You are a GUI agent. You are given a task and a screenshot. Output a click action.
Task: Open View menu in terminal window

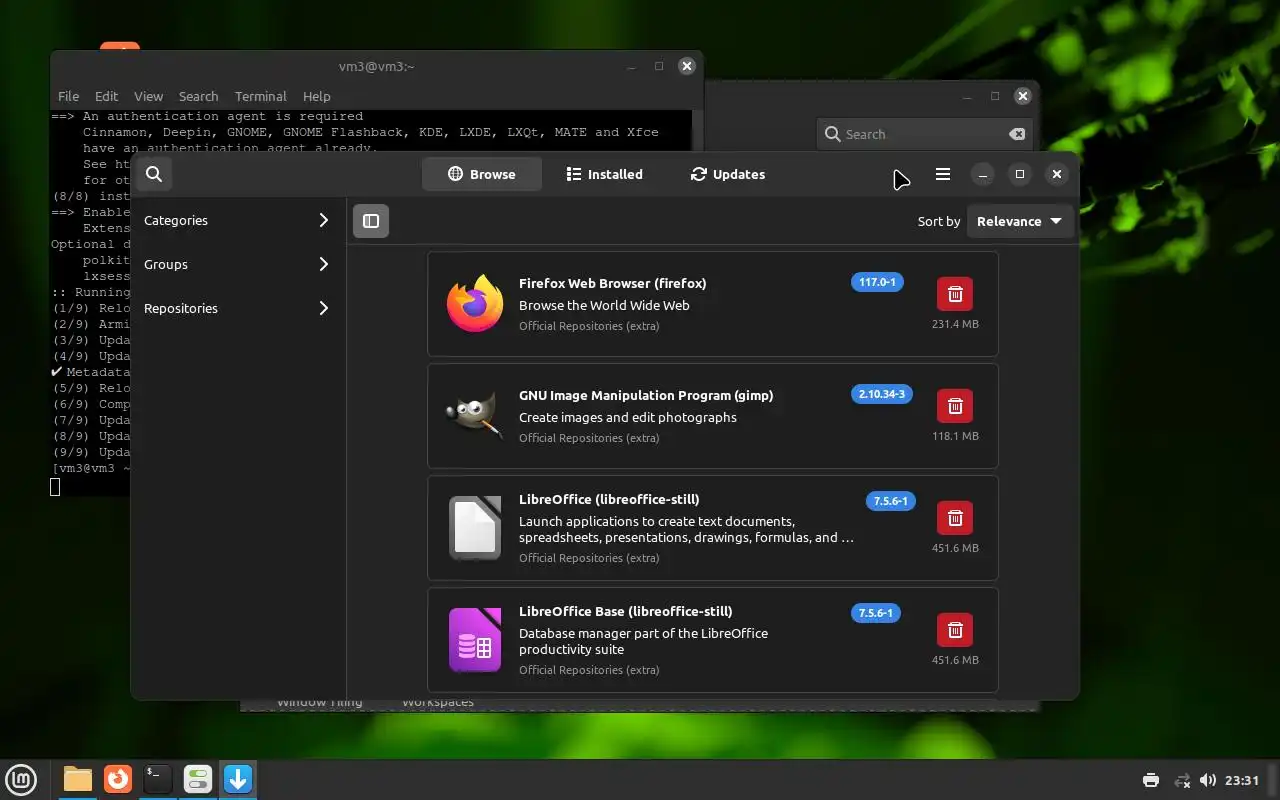point(148,96)
